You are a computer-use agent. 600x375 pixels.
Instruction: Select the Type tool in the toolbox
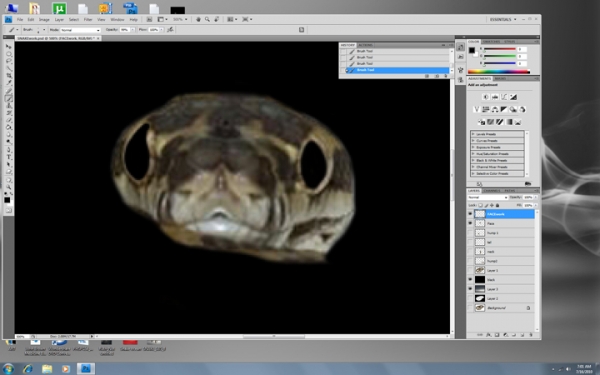8,157
